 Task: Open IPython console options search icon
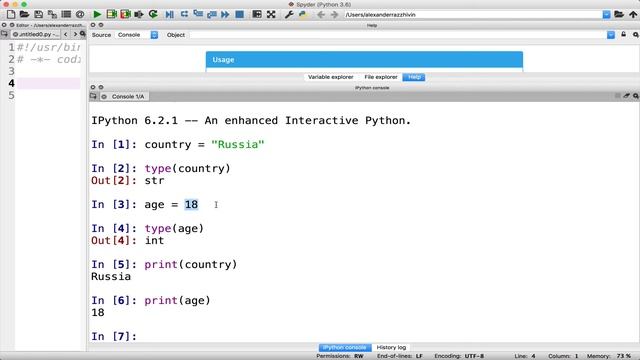636,96
